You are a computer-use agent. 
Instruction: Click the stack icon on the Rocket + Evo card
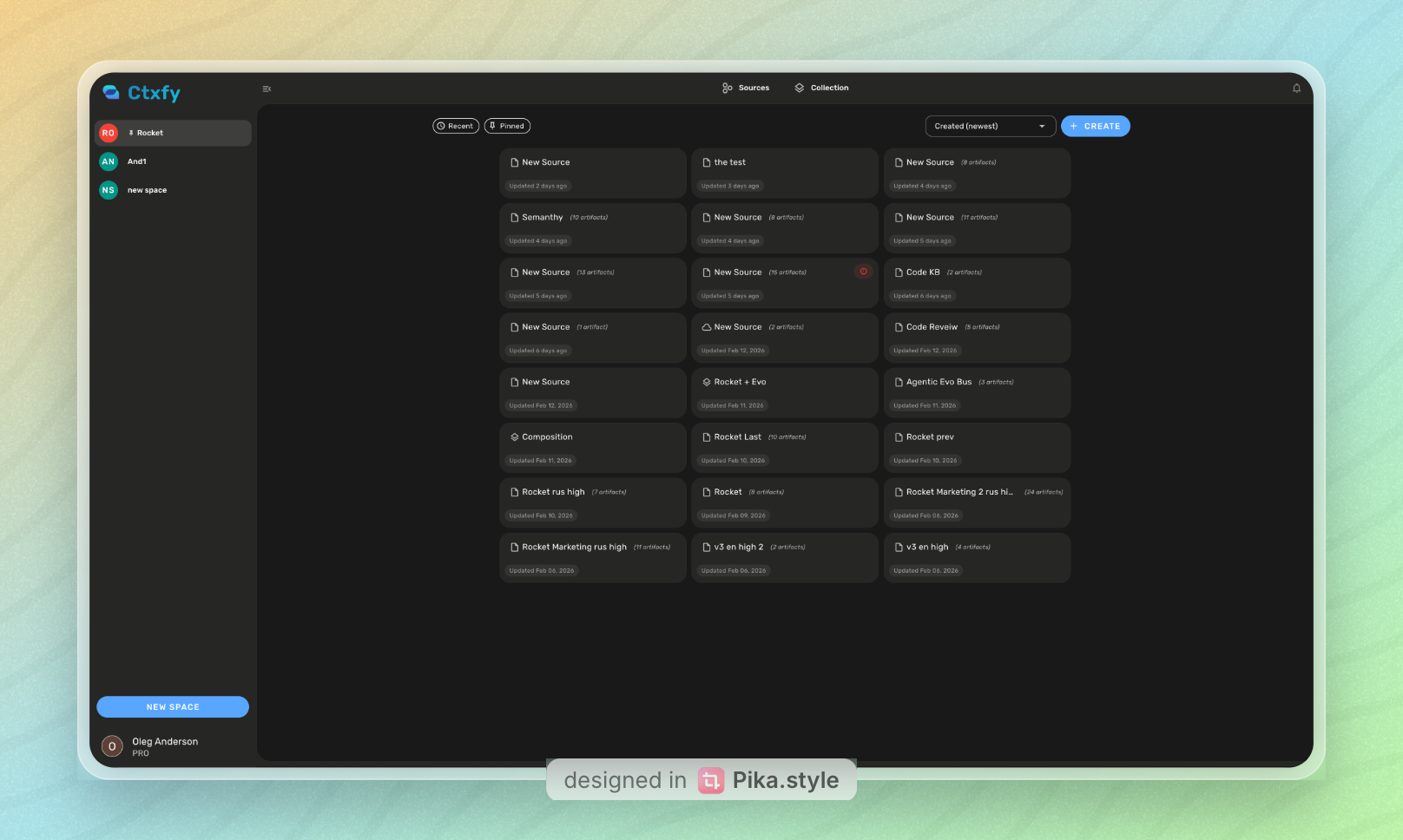pyautogui.click(x=707, y=382)
